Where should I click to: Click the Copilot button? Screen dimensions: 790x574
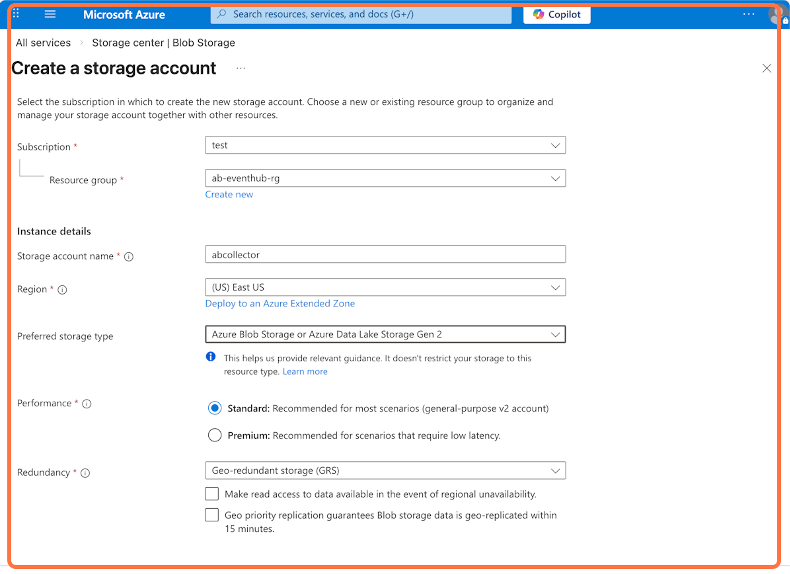pyautogui.click(x=557, y=15)
